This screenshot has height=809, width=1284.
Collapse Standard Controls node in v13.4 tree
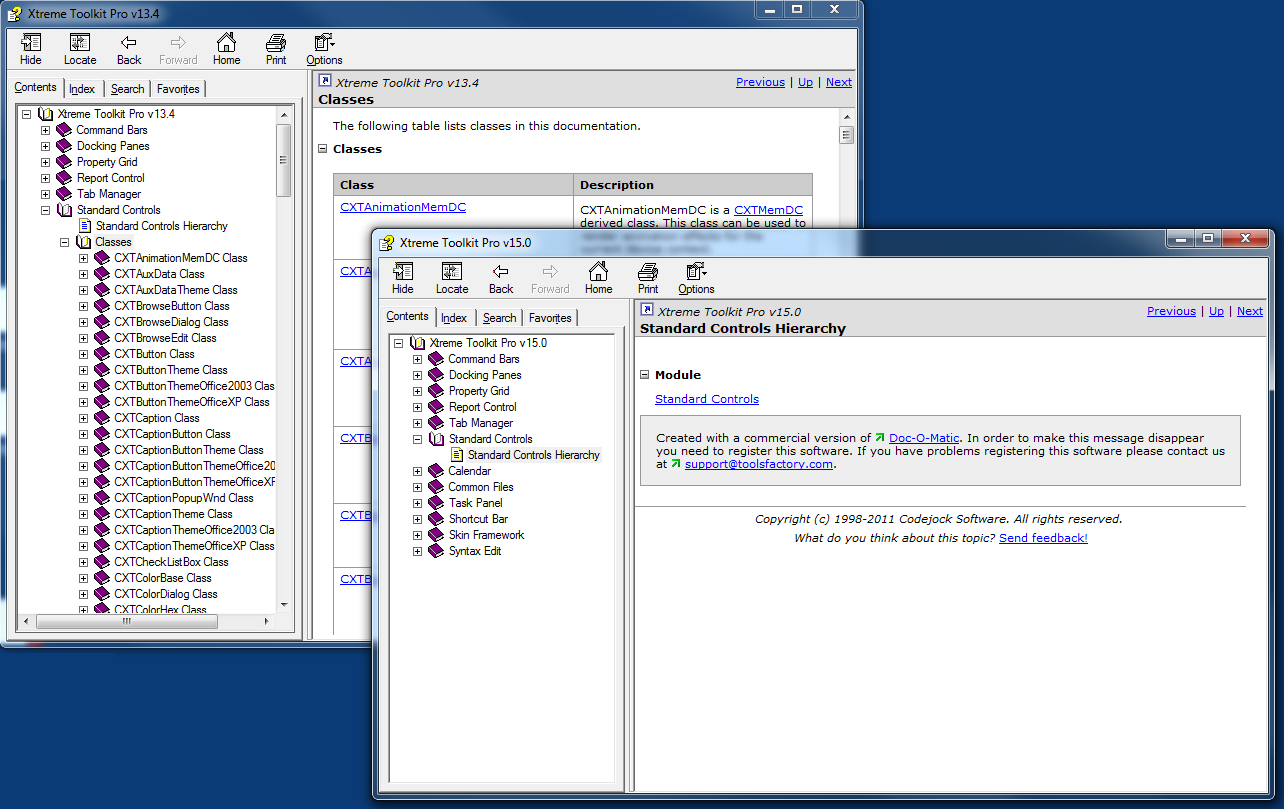click(45, 210)
